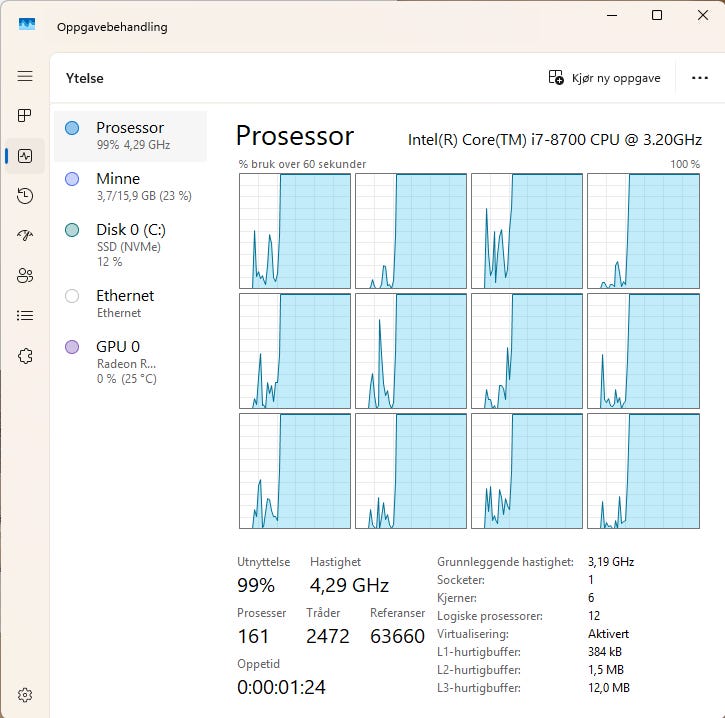Select Prosessor in the performance list
The width and height of the screenshot is (725, 718).
click(130, 136)
